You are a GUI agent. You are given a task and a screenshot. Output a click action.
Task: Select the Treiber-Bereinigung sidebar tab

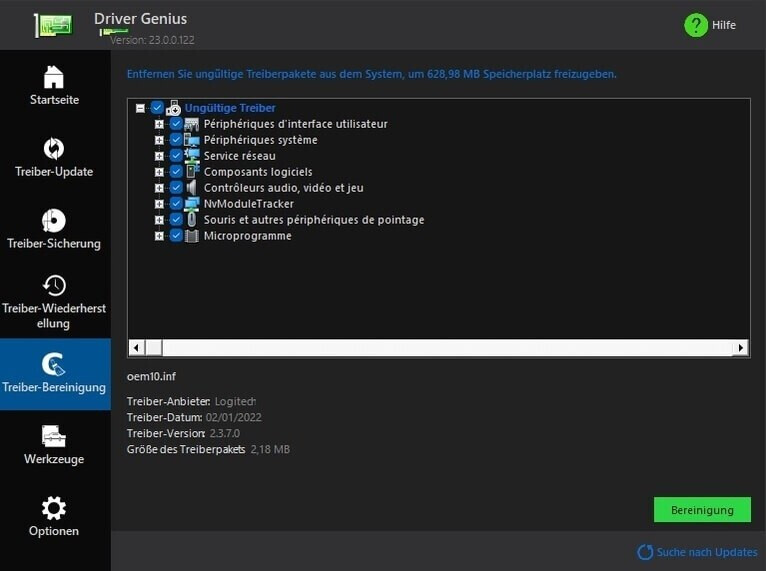pos(54,373)
